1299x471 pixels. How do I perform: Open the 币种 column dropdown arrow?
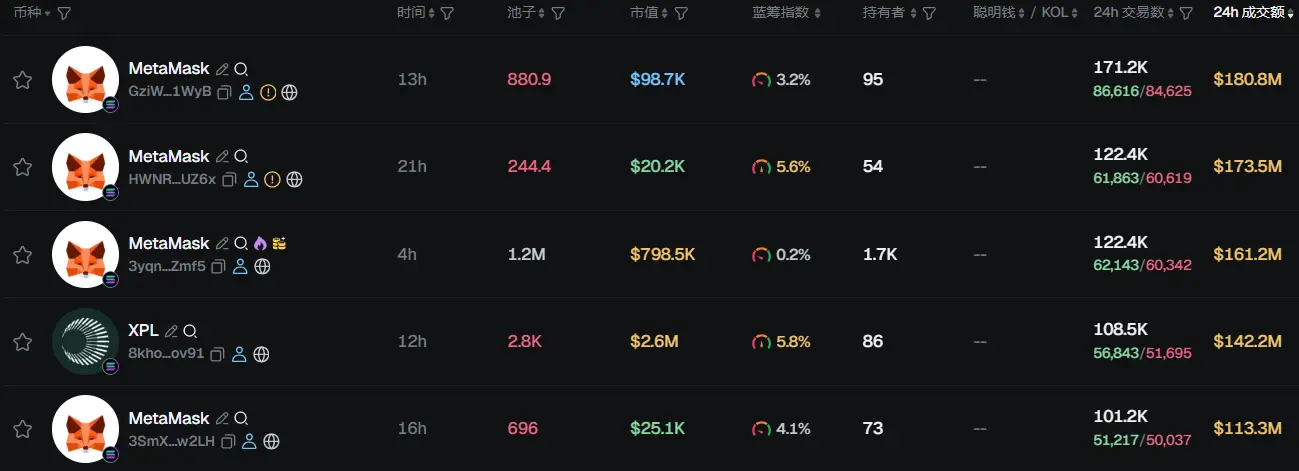point(47,13)
